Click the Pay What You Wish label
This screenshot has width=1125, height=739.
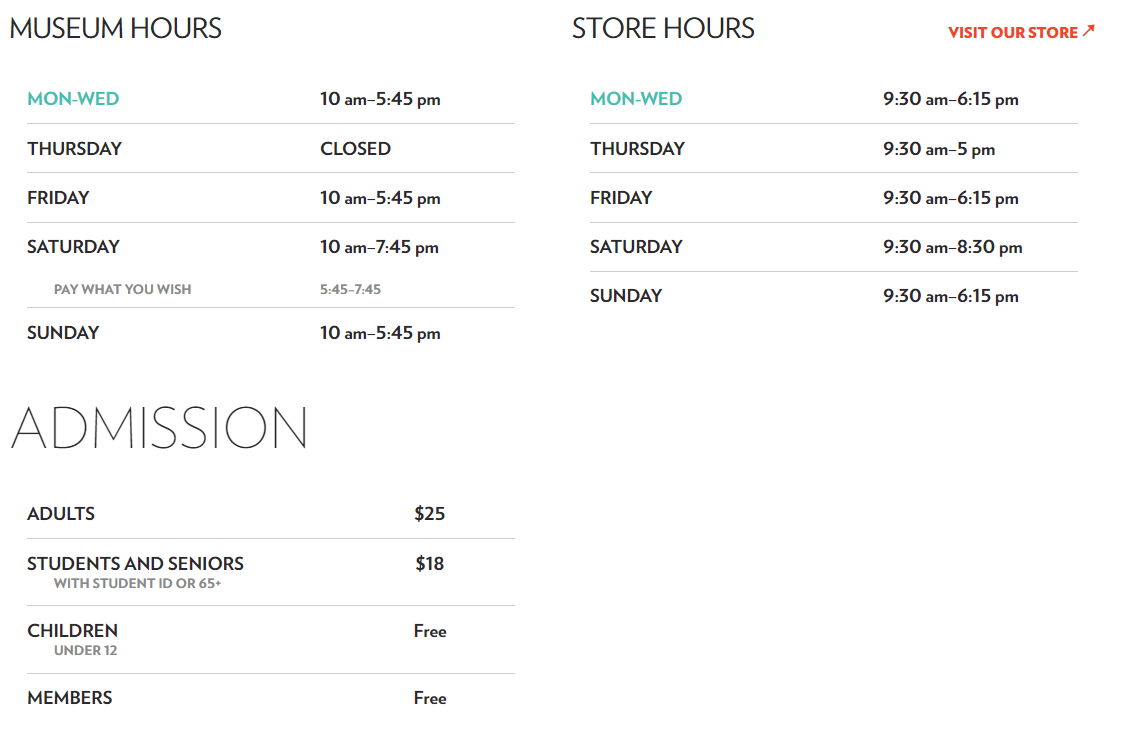click(123, 289)
